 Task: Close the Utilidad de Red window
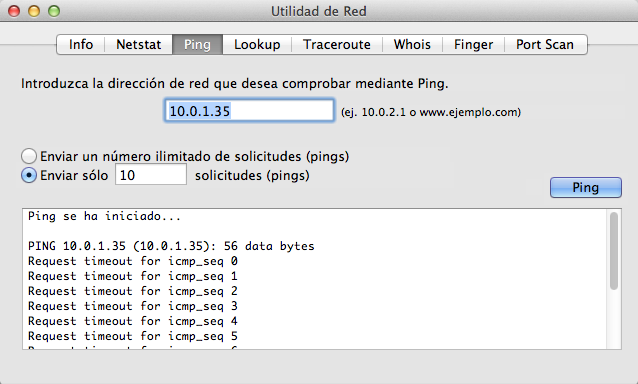pos(14,11)
